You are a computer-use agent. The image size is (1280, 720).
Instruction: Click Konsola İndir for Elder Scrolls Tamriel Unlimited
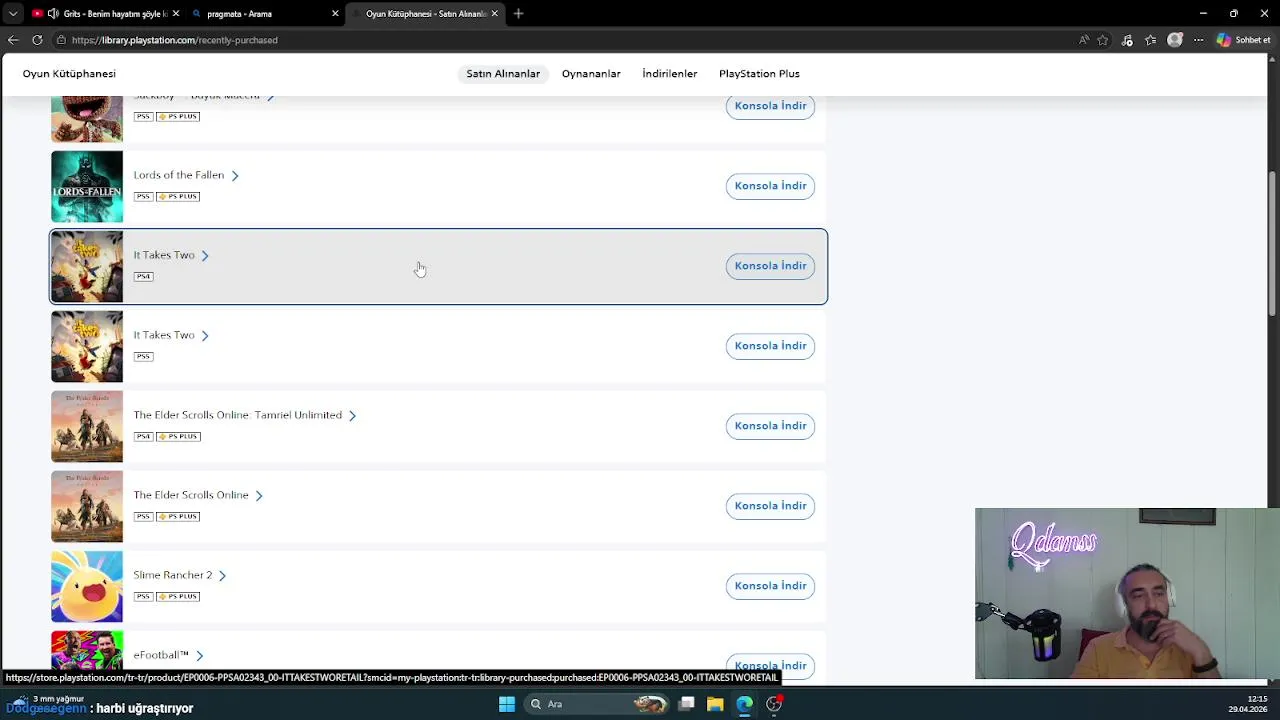(770, 426)
